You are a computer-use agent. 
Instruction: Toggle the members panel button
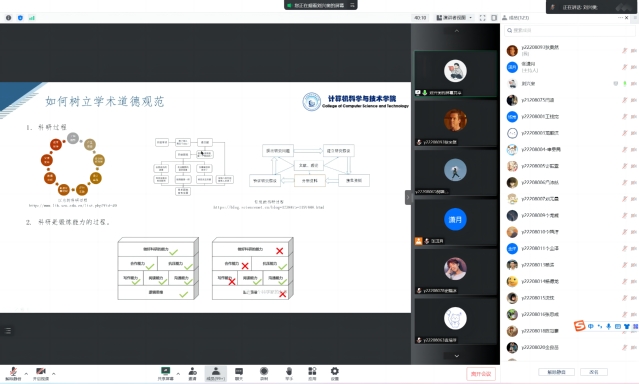[x=216, y=373]
